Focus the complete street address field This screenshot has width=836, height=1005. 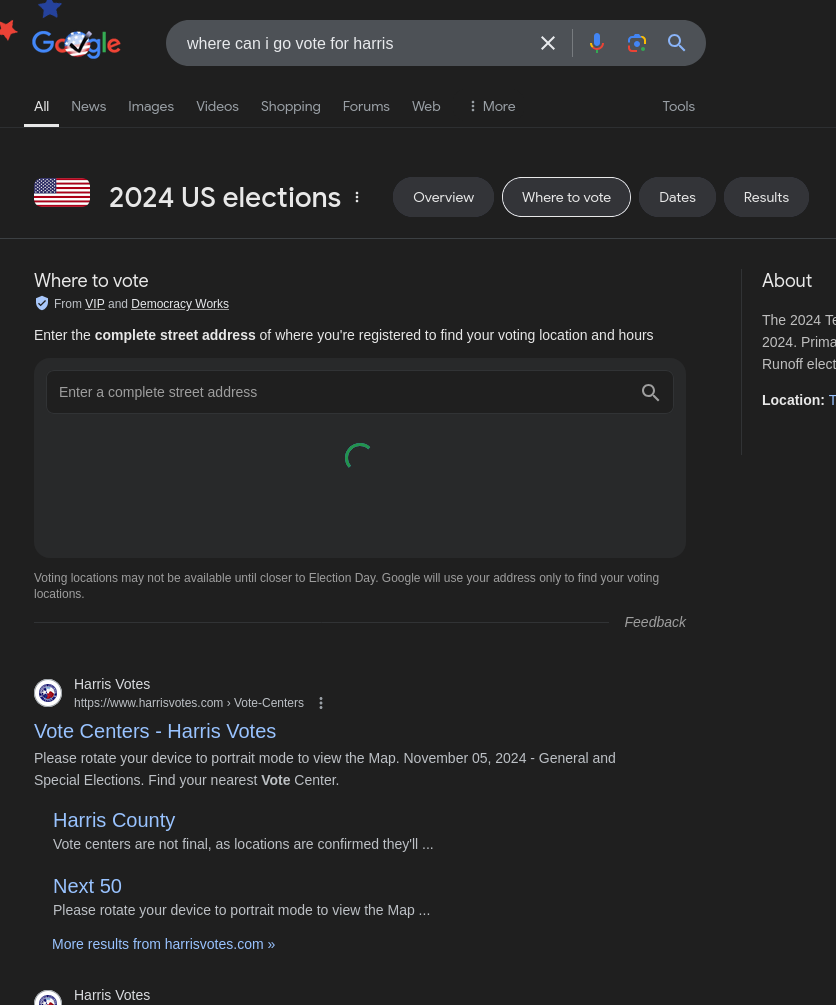[360, 392]
